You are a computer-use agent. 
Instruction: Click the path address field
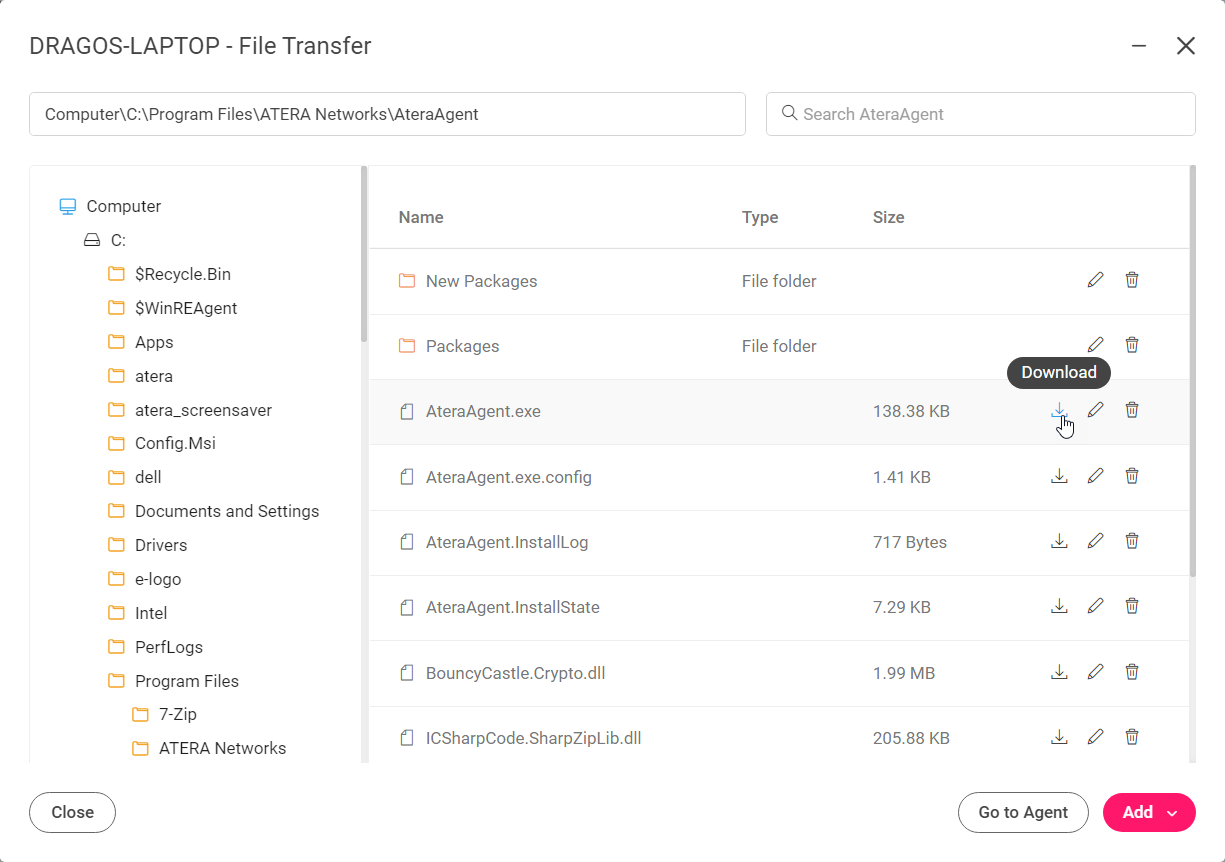[387, 114]
